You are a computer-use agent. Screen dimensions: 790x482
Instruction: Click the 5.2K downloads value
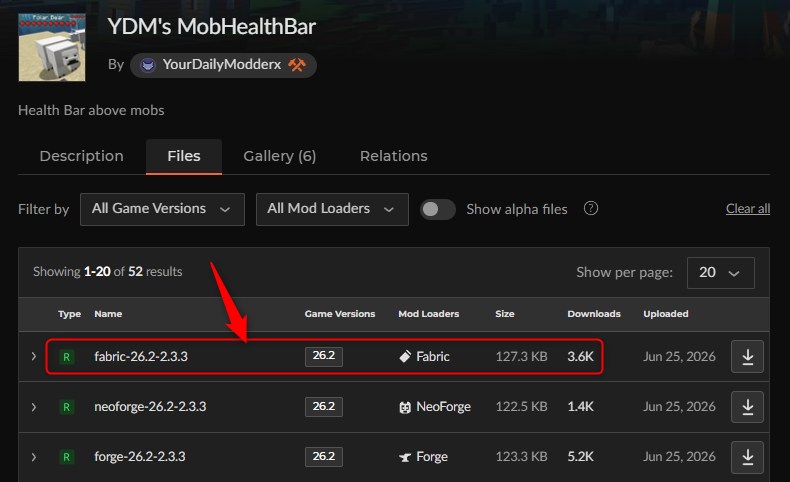pos(580,456)
